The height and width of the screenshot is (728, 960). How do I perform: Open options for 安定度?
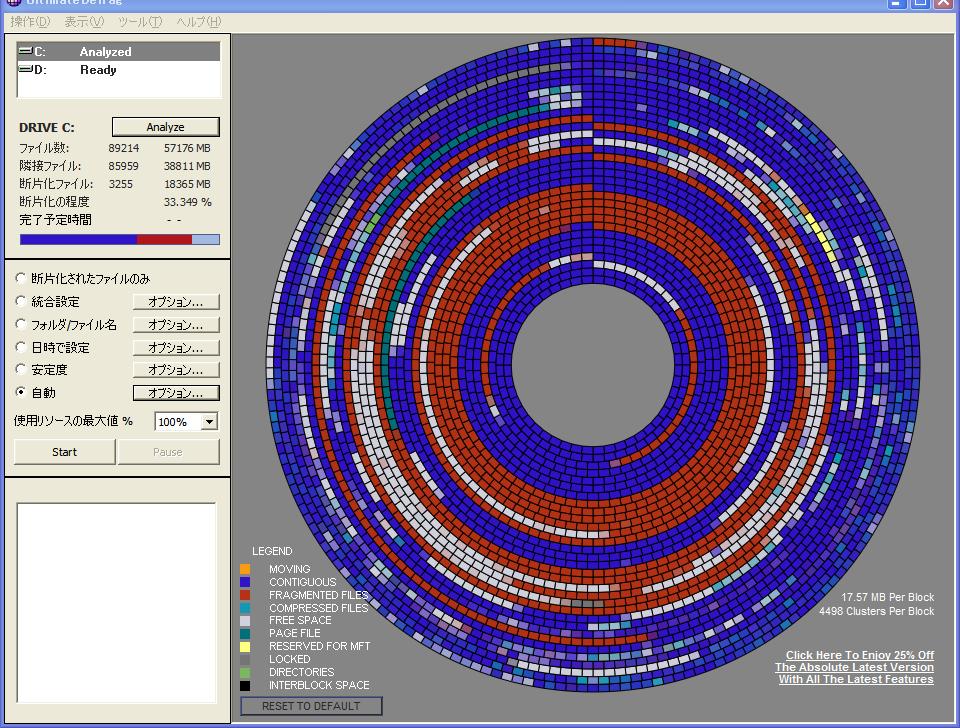176,370
